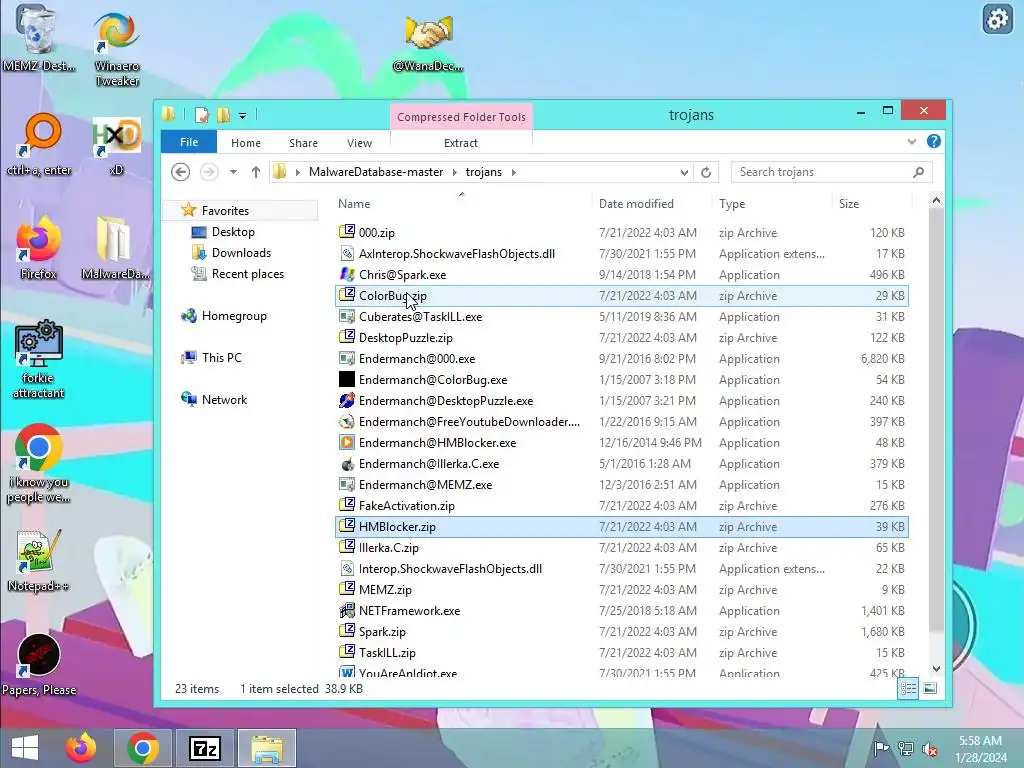Click the Properties icon in quick access toolbar
The height and width of the screenshot is (768, 1024).
coord(202,115)
